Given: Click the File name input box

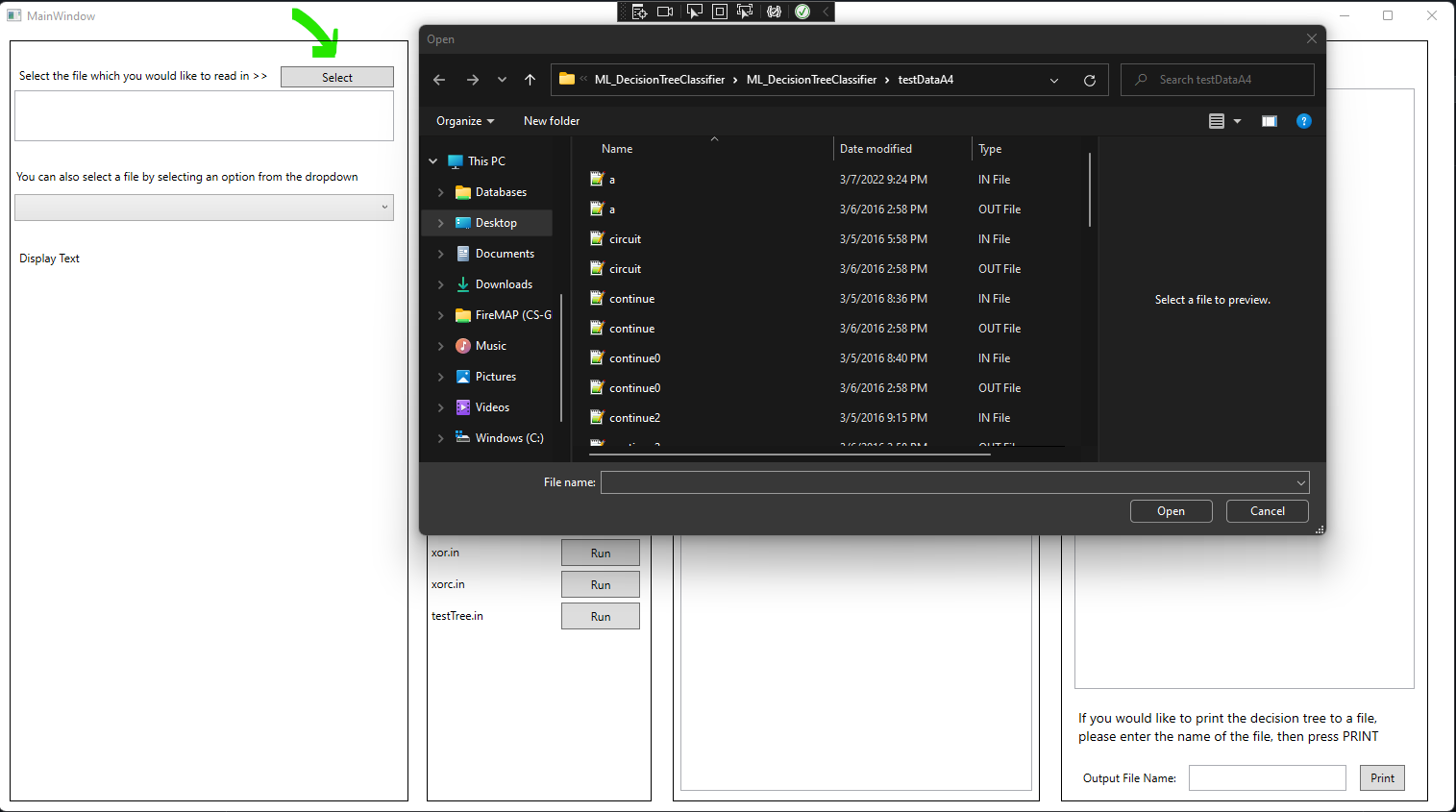Looking at the screenshot, I should tap(947, 482).
